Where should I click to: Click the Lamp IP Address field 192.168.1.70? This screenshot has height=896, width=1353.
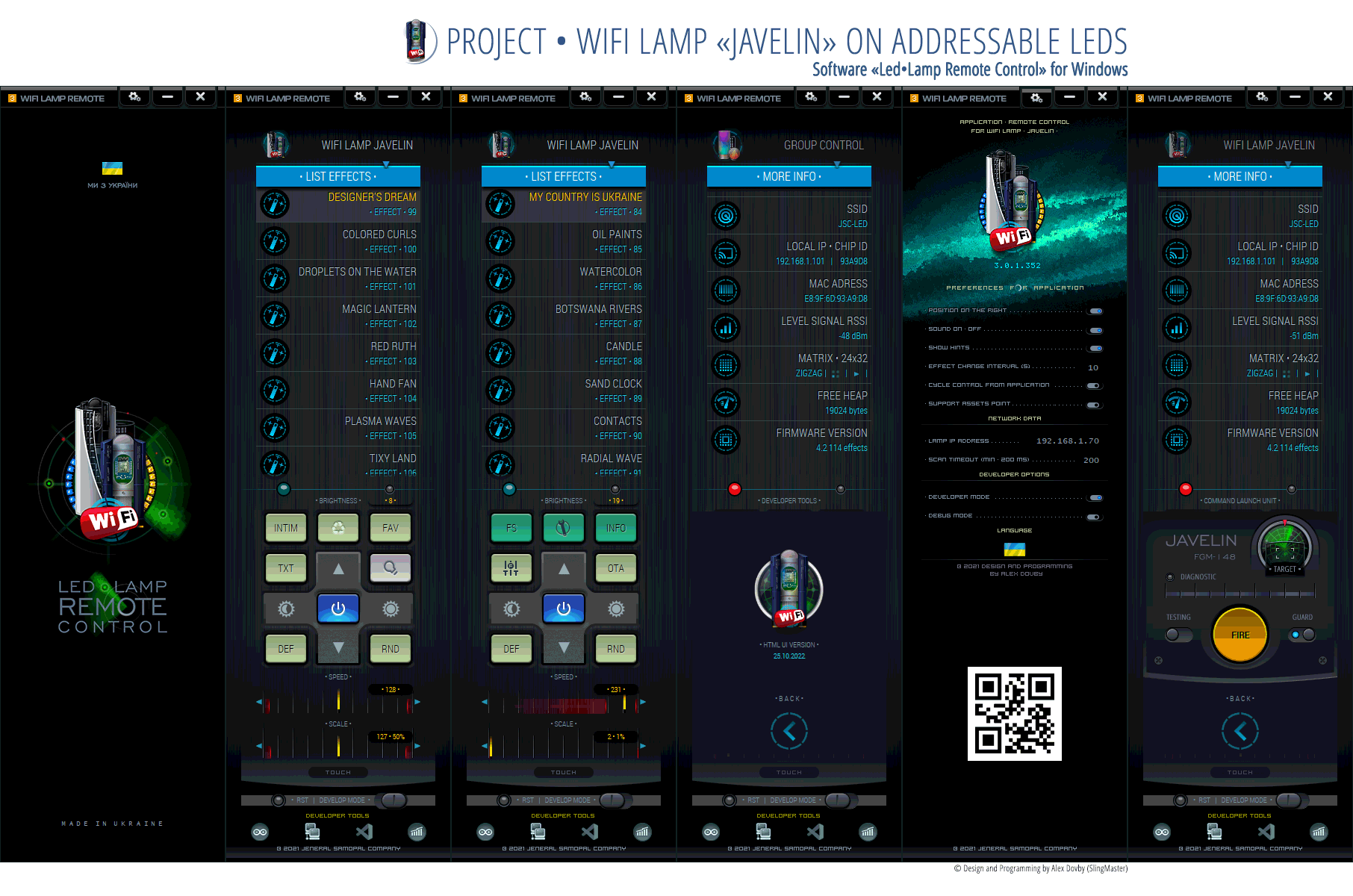coord(1068,441)
